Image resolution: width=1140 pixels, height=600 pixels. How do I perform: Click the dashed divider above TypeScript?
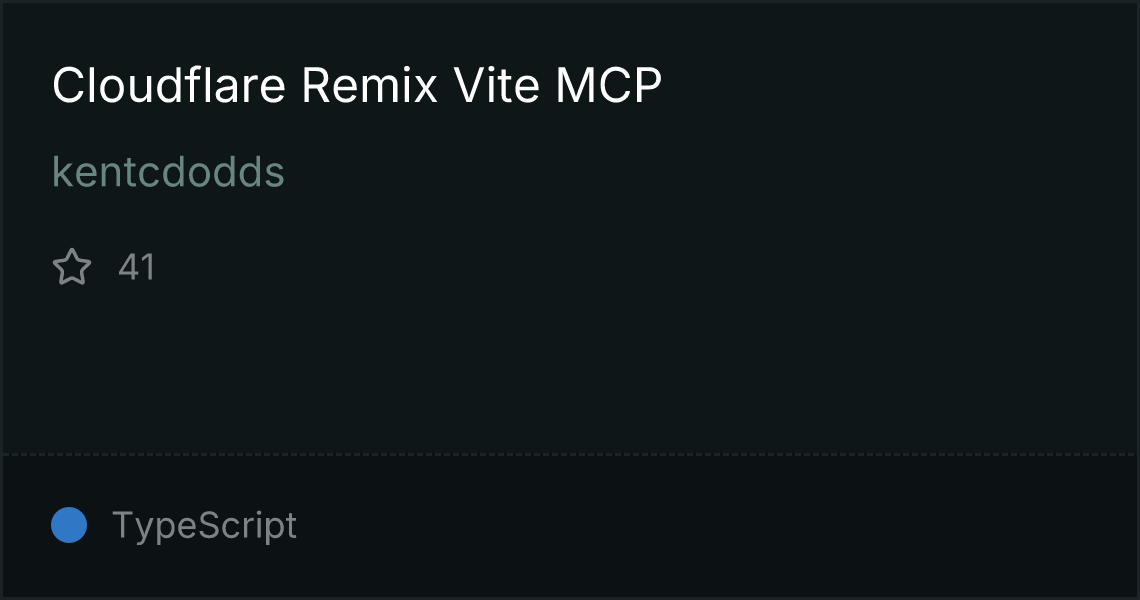point(570,455)
